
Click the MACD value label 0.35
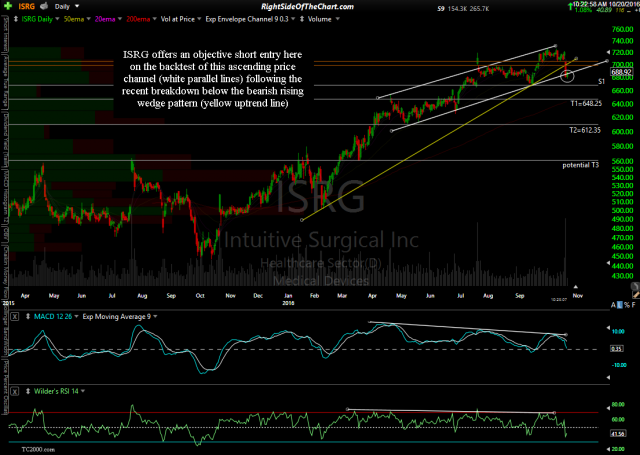point(616,349)
